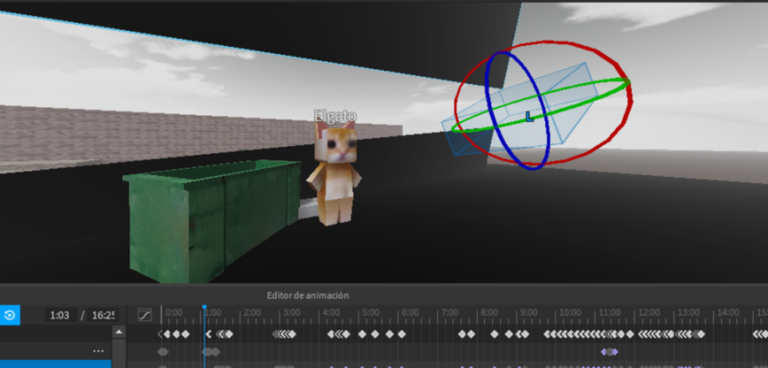Select the first summary keyframe after 5:00
The width and height of the screenshot is (768, 368).
click(362, 334)
